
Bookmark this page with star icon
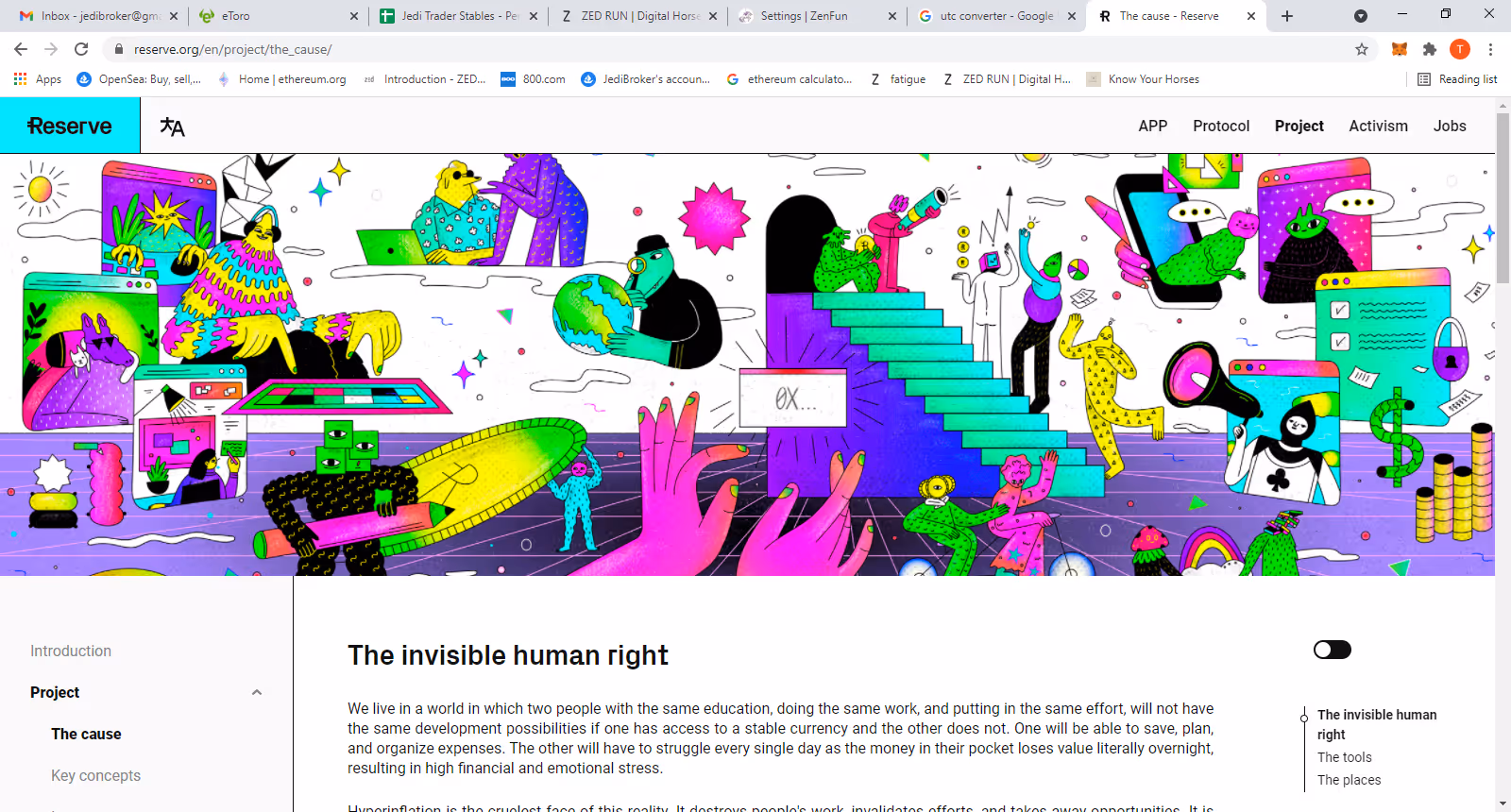pos(1362,49)
